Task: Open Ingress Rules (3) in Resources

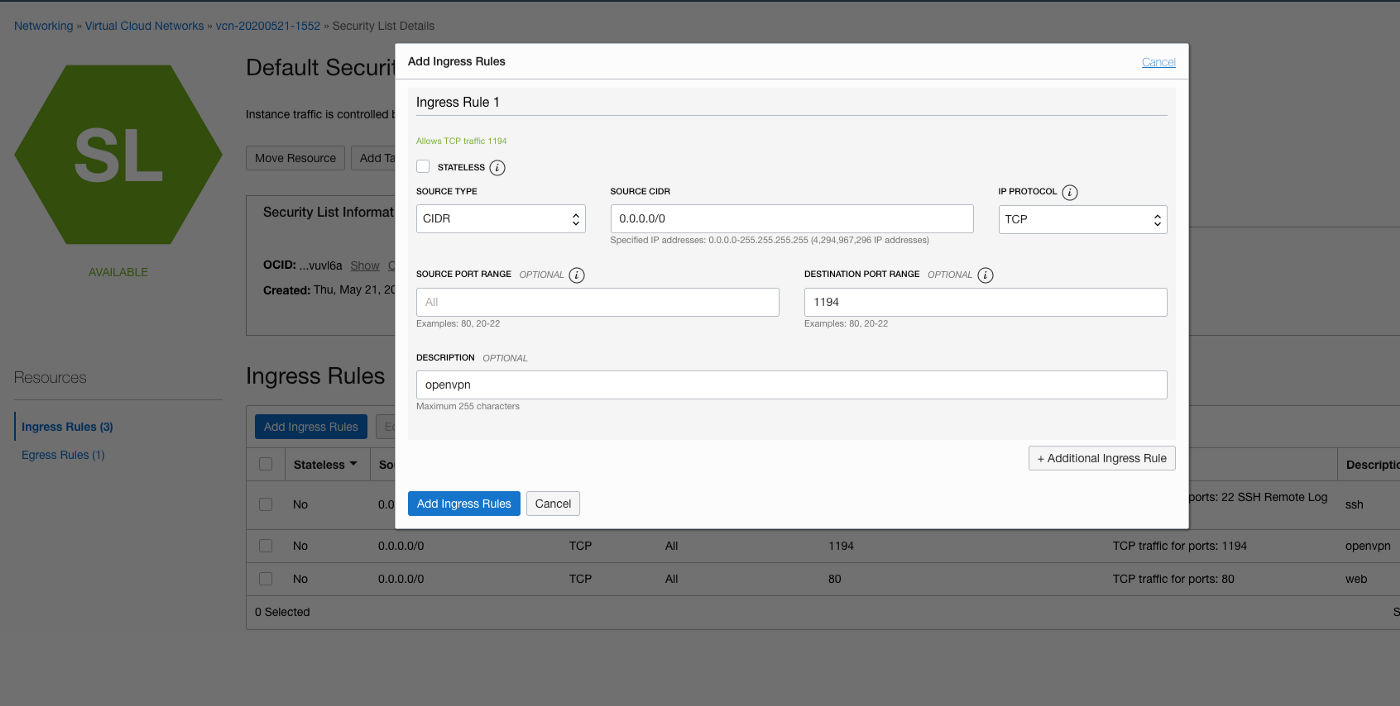Action: (x=67, y=427)
